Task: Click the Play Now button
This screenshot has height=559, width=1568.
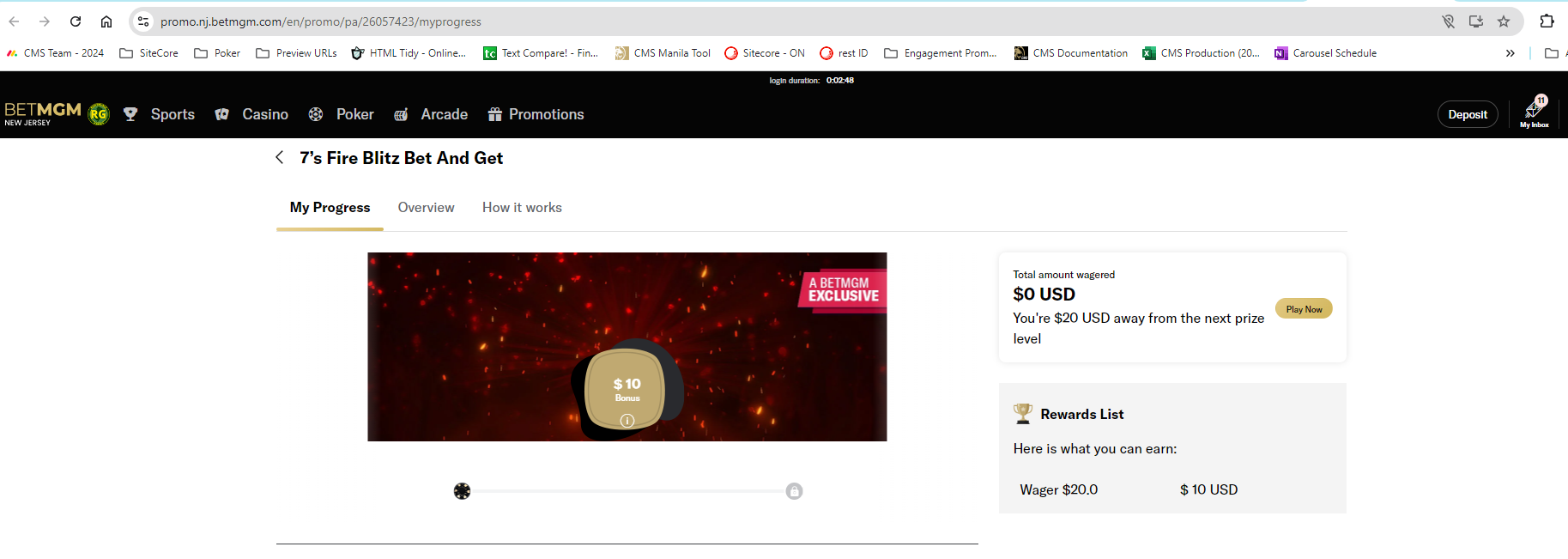Action: (x=1304, y=309)
